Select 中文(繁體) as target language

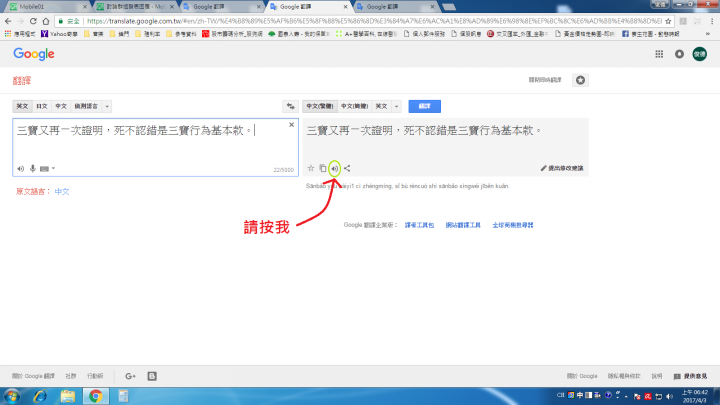[320, 106]
